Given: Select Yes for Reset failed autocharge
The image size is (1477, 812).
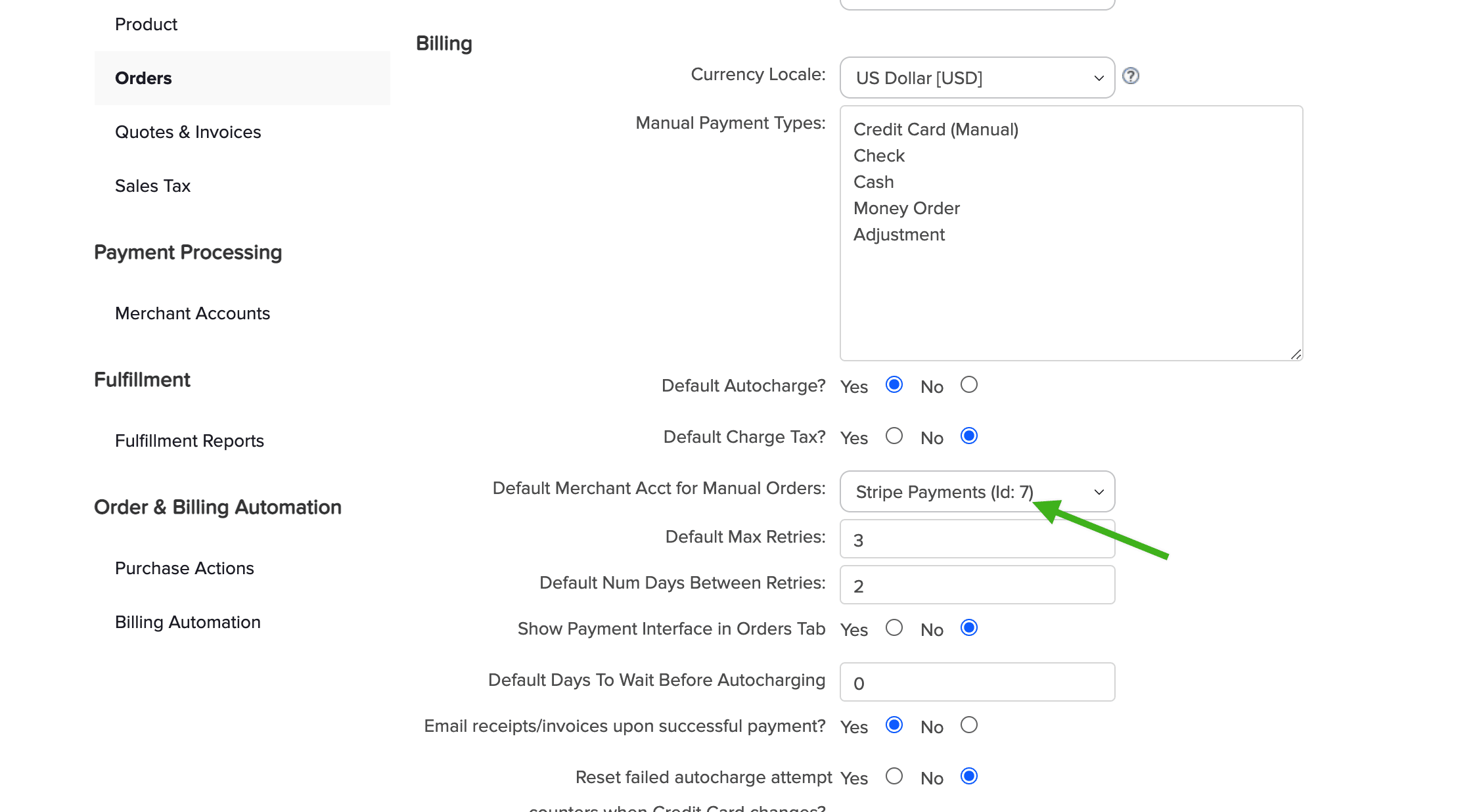Looking at the screenshot, I should [x=894, y=777].
